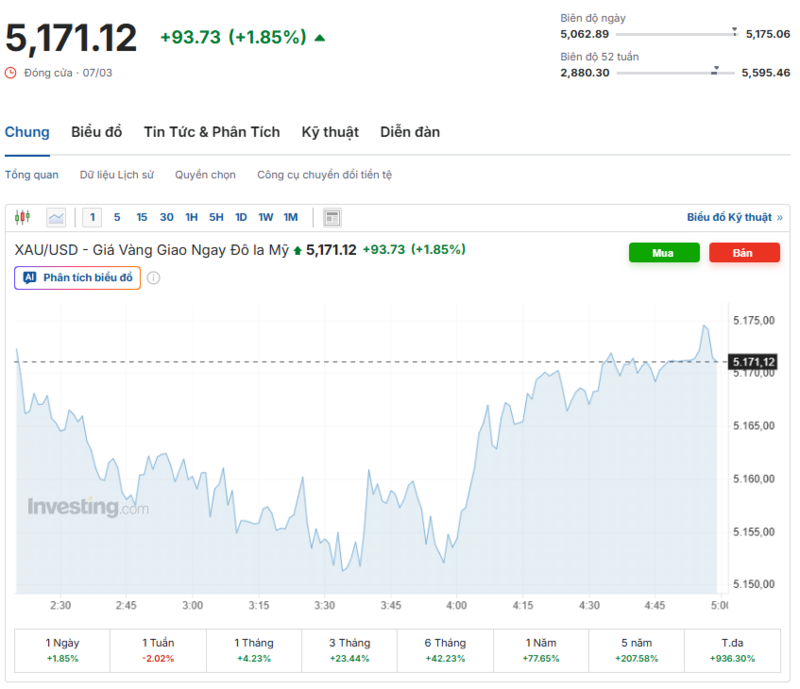
Task: Switch to Tin Tức & Phân Tích tab
Action: 212,132
